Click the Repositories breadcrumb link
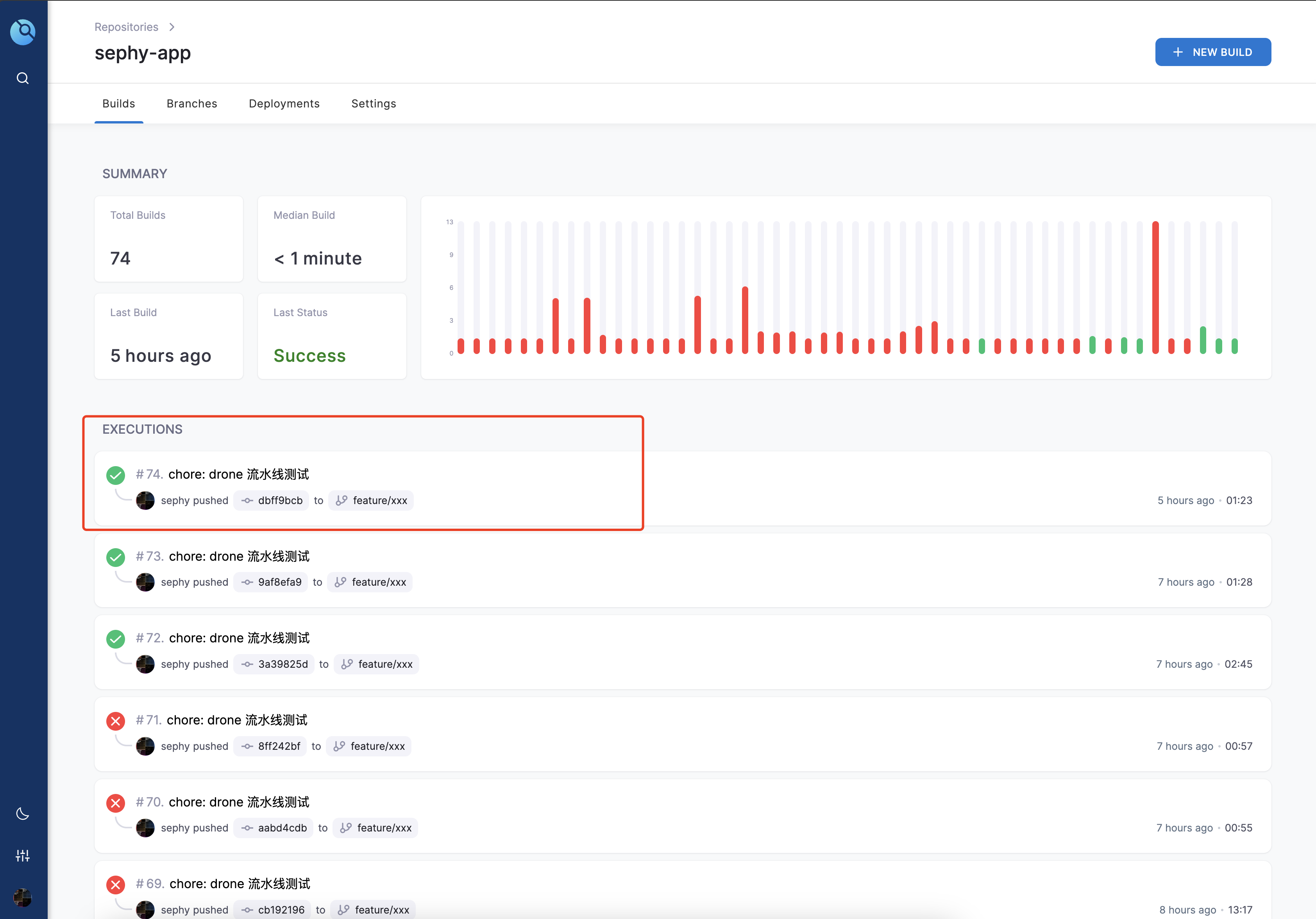 (x=126, y=27)
